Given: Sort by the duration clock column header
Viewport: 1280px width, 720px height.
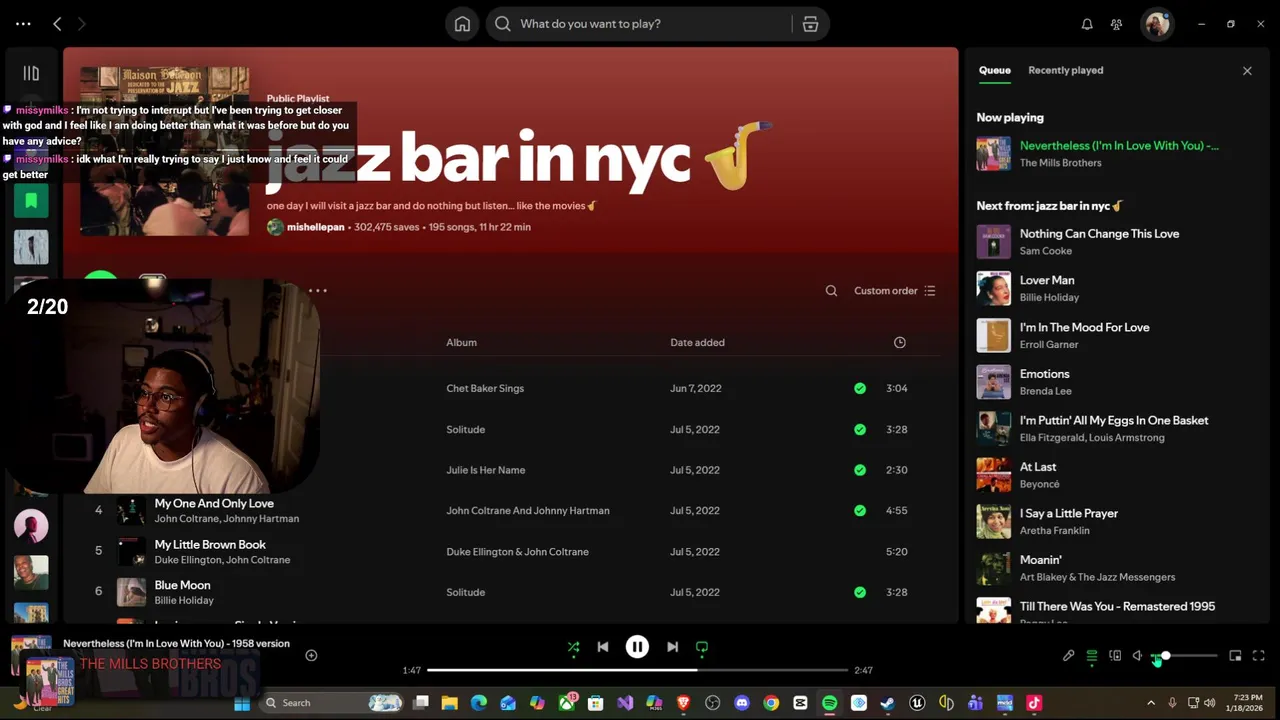Looking at the screenshot, I should (899, 343).
